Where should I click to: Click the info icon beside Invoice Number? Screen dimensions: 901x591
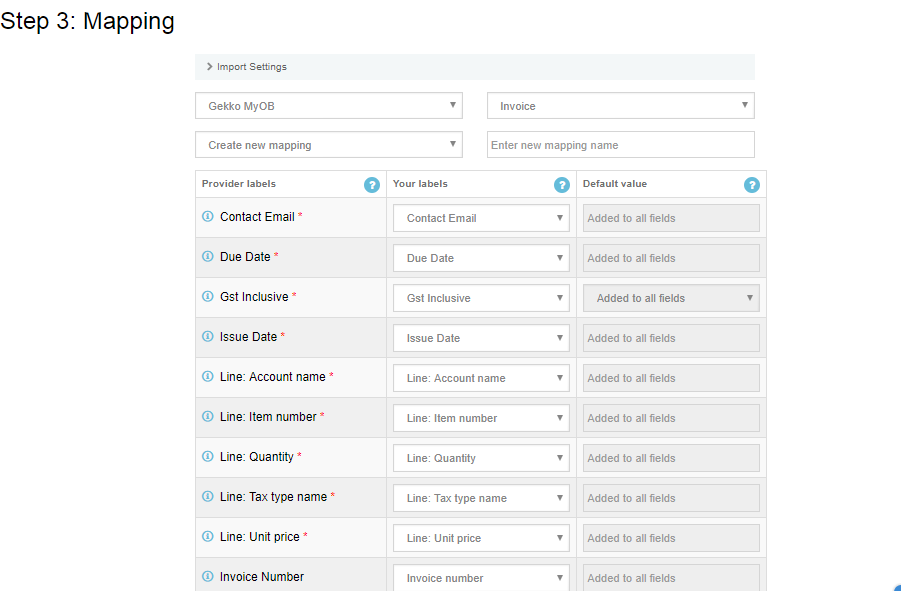[x=208, y=576]
